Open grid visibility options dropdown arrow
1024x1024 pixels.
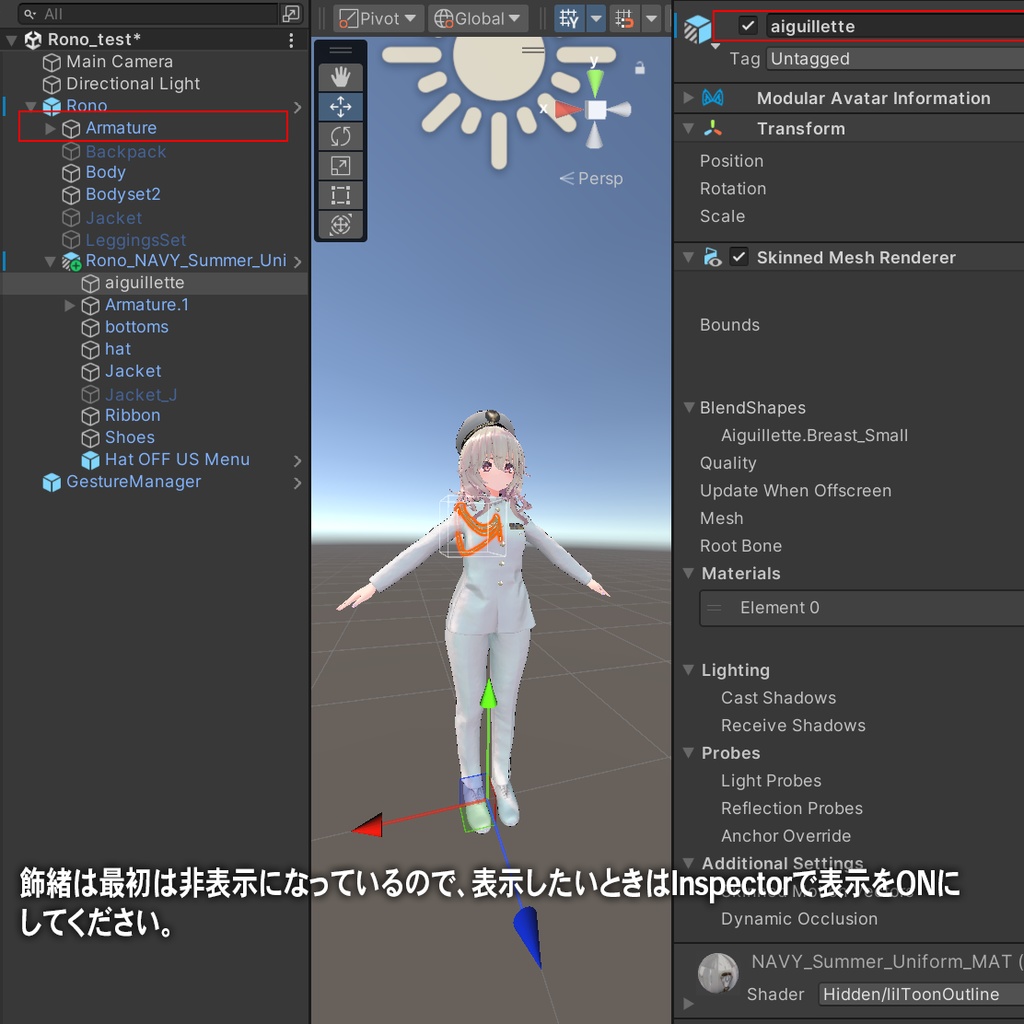pyautogui.click(x=596, y=18)
